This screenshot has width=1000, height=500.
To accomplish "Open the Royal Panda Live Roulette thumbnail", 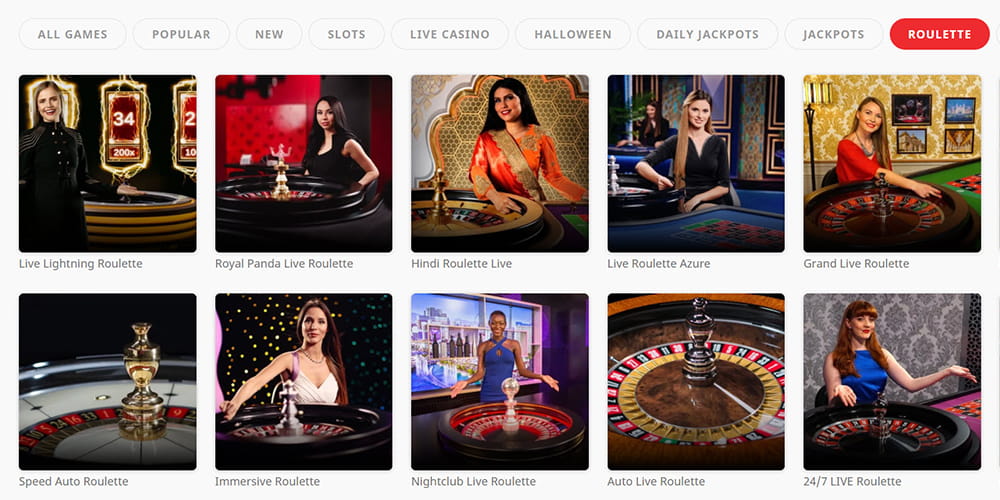I will click(x=304, y=163).
